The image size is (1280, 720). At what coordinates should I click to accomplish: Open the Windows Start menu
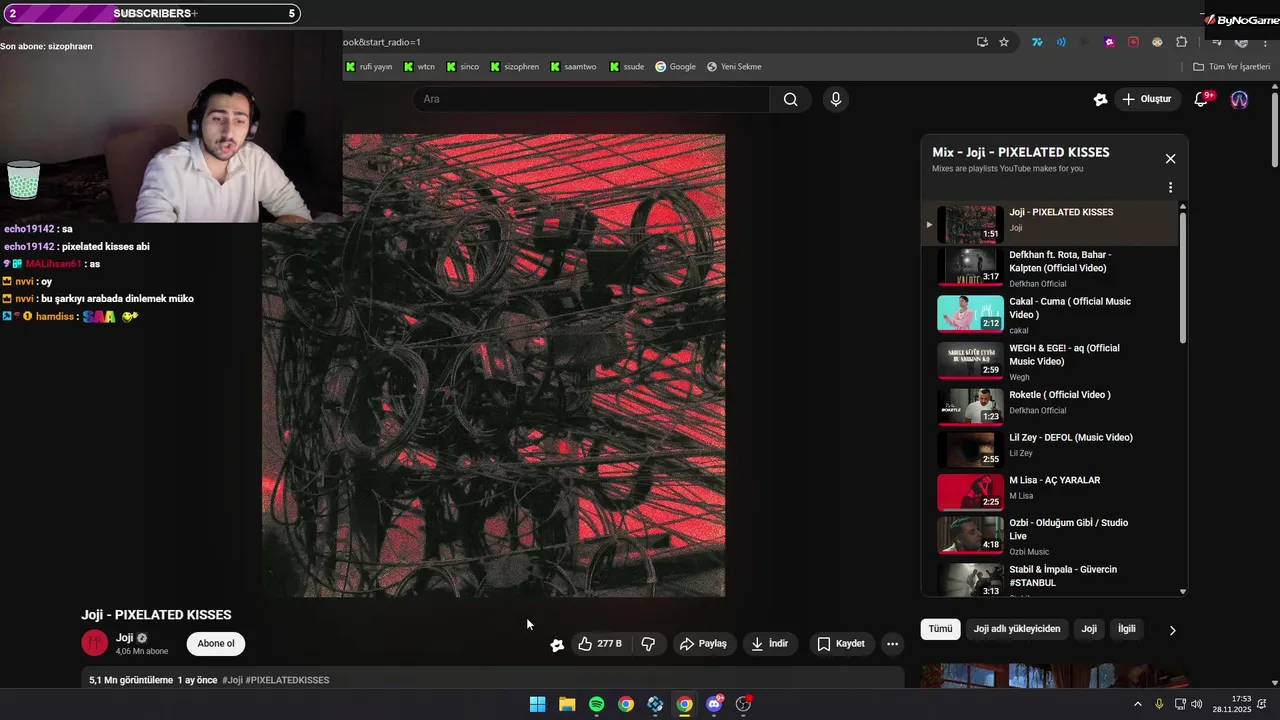point(537,704)
